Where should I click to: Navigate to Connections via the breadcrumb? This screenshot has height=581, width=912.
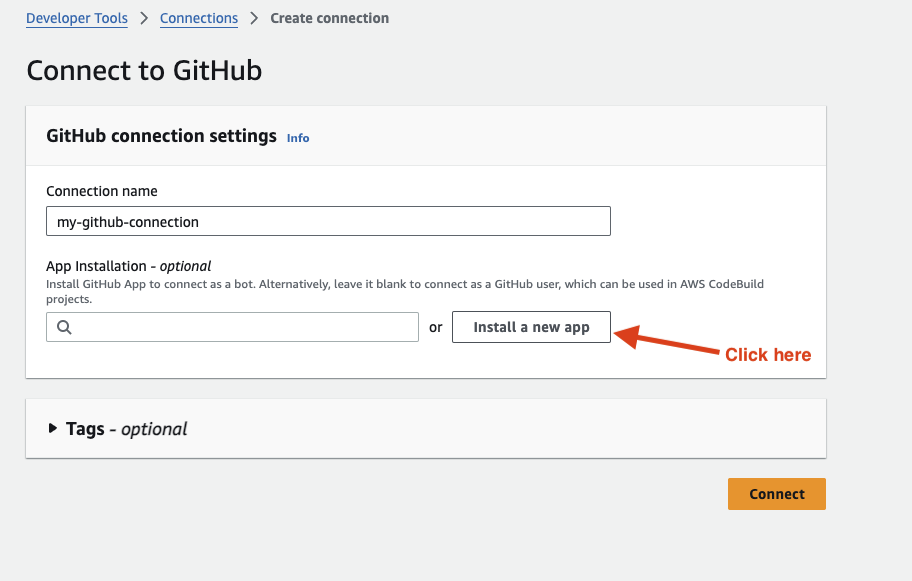point(198,18)
